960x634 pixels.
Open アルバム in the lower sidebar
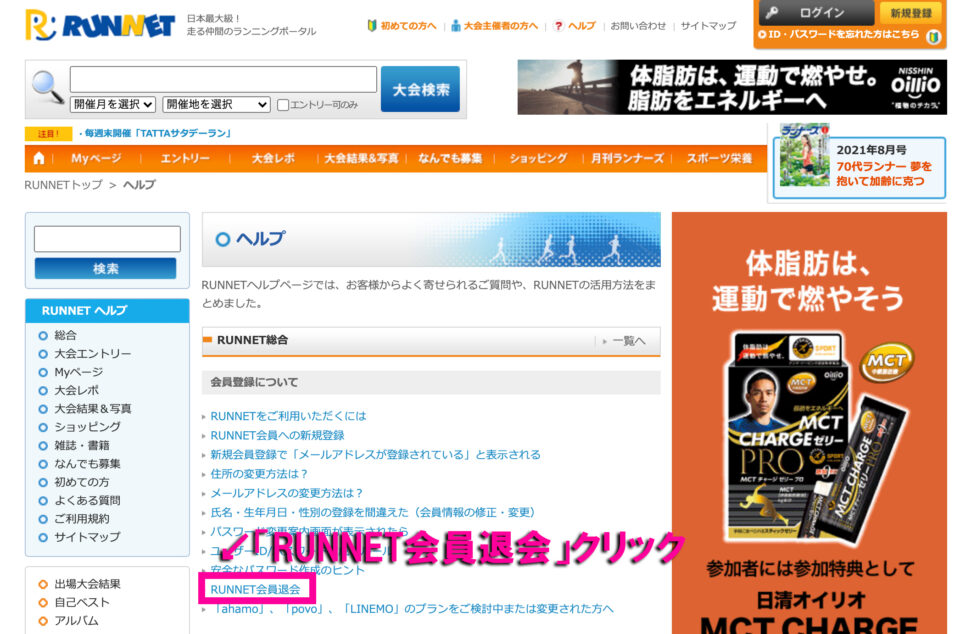[77, 621]
